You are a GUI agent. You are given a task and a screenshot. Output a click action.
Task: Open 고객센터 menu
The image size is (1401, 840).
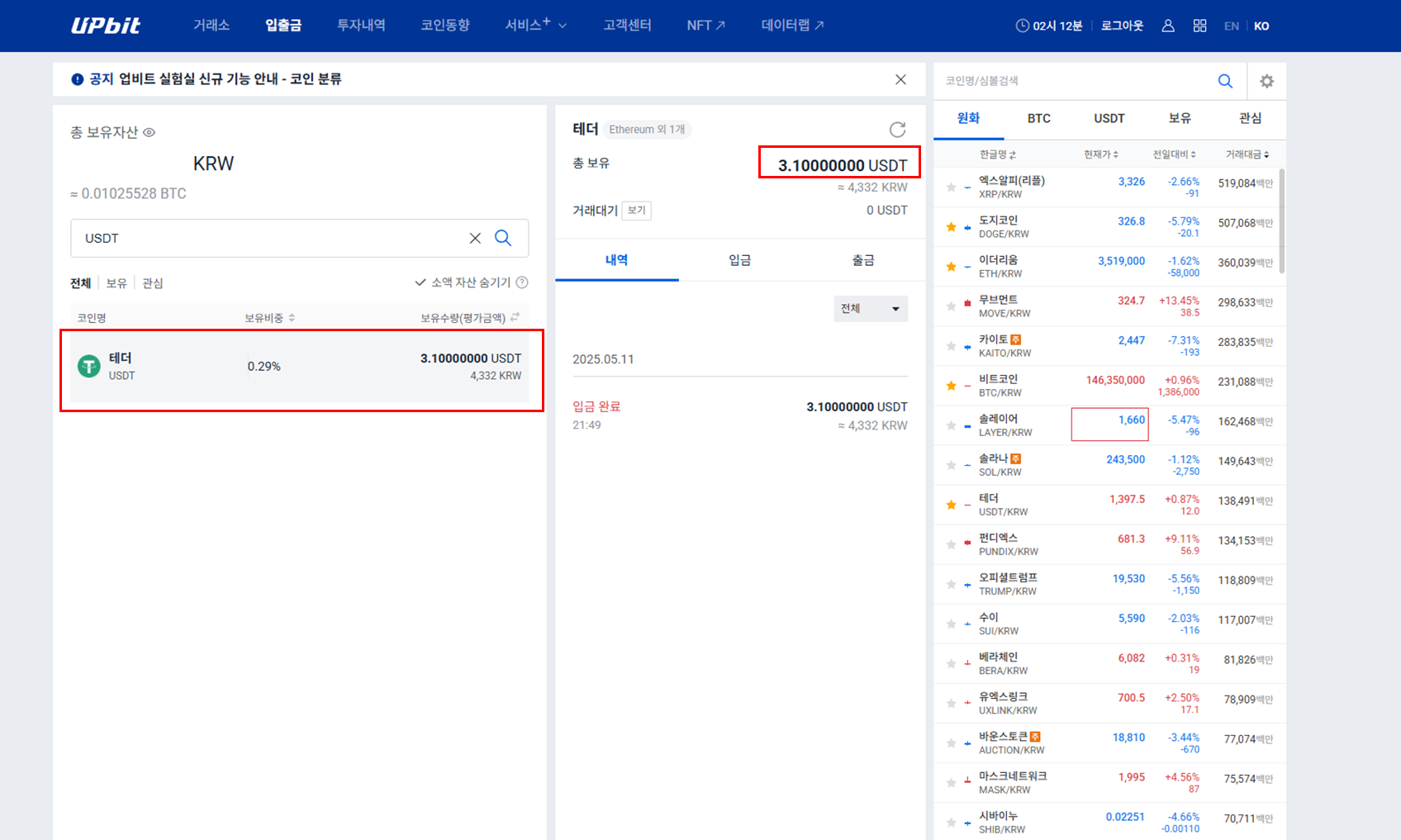pos(628,25)
